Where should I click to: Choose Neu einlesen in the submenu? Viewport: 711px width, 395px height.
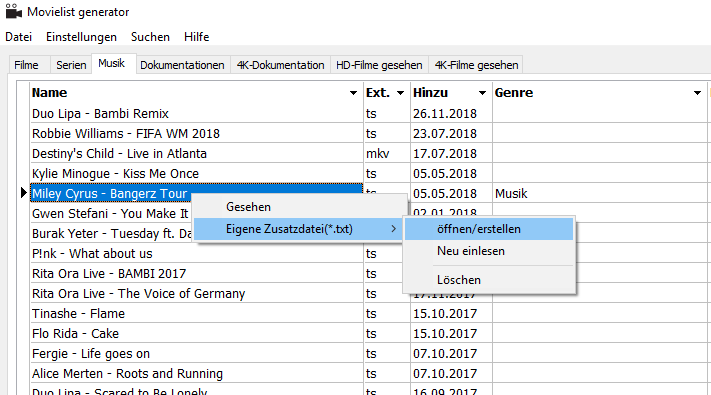pos(489,251)
